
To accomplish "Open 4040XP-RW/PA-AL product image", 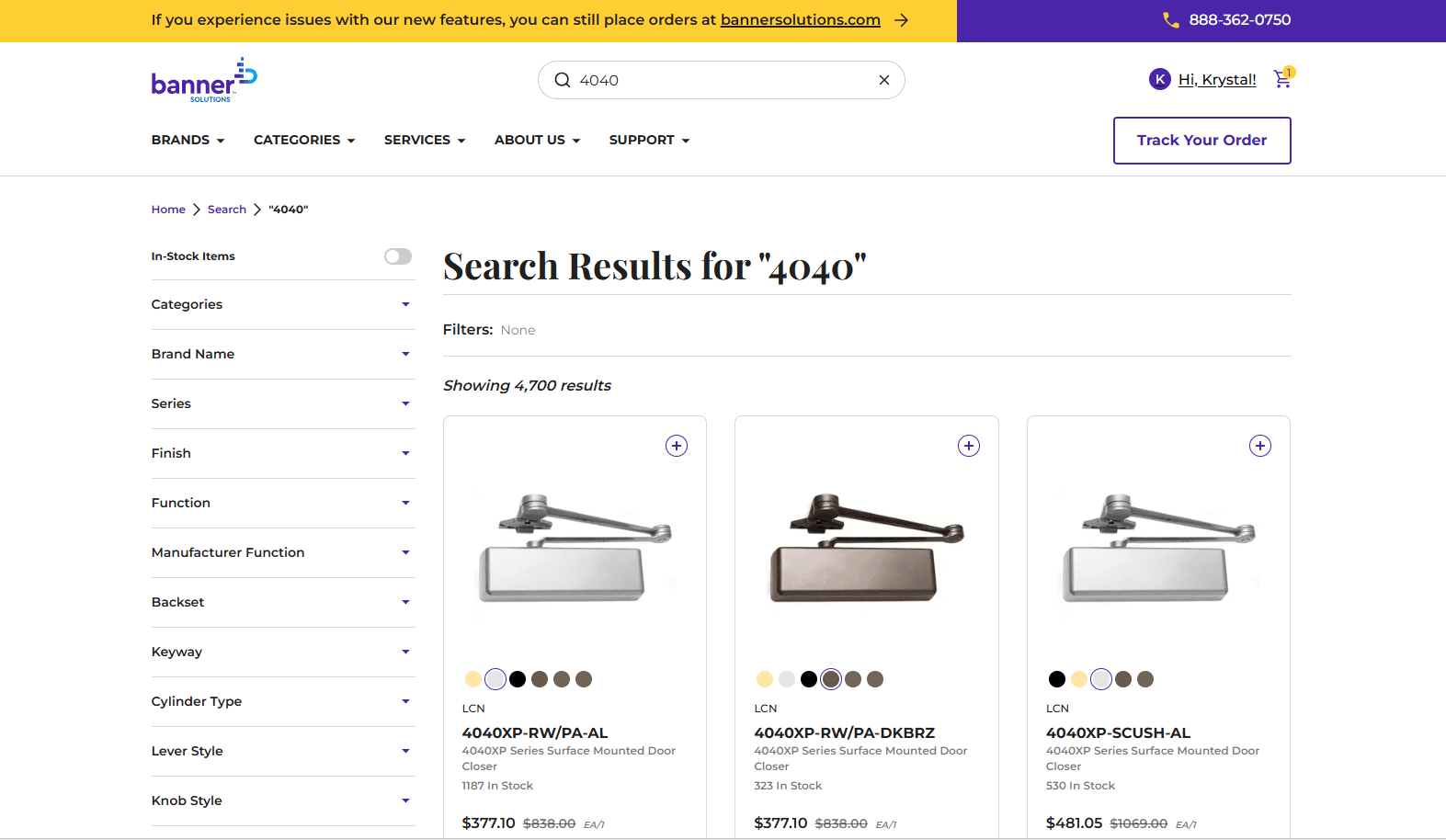I will [x=575, y=549].
